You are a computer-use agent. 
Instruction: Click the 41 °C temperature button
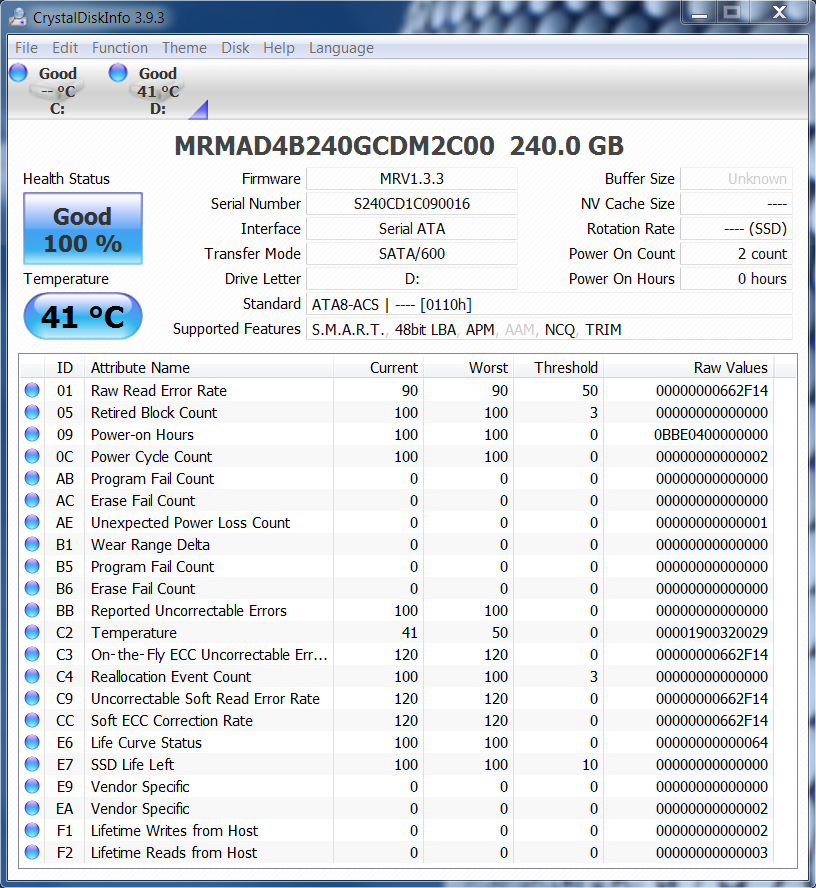83,317
